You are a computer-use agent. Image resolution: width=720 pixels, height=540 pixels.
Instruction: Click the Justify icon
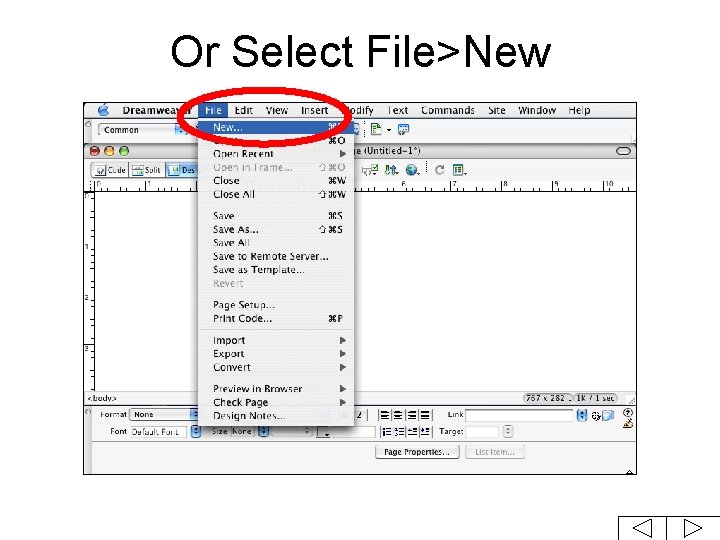[425, 416]
